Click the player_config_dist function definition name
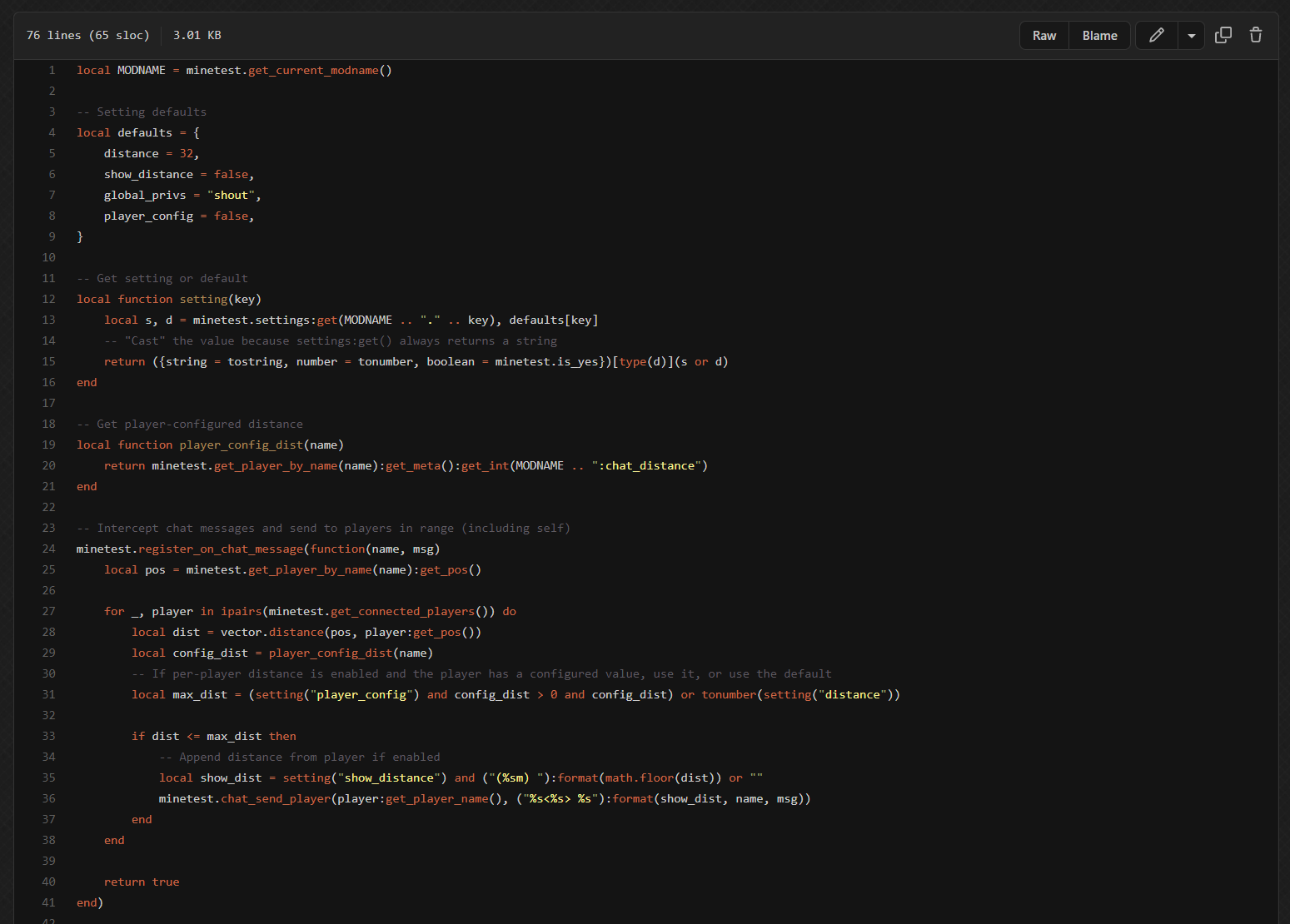 [x=241, y=445]
